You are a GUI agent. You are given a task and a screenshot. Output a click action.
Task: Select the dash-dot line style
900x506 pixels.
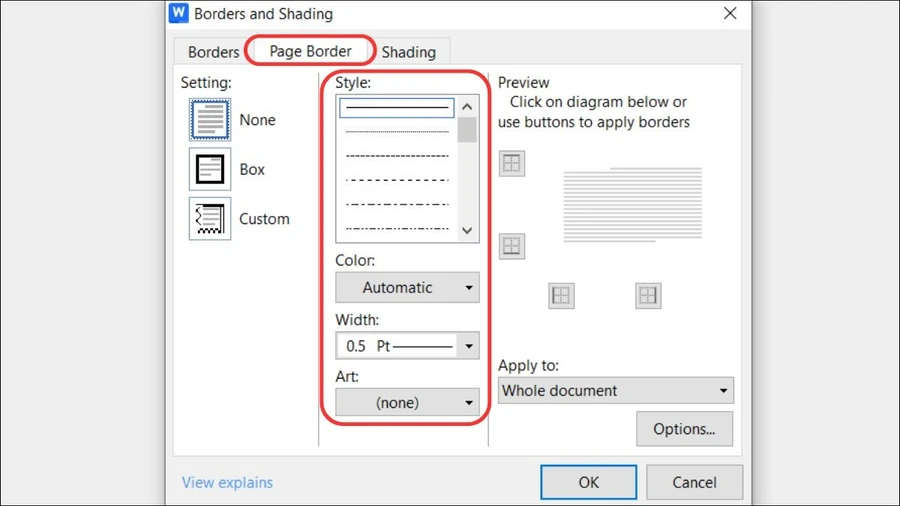(397, 204)
